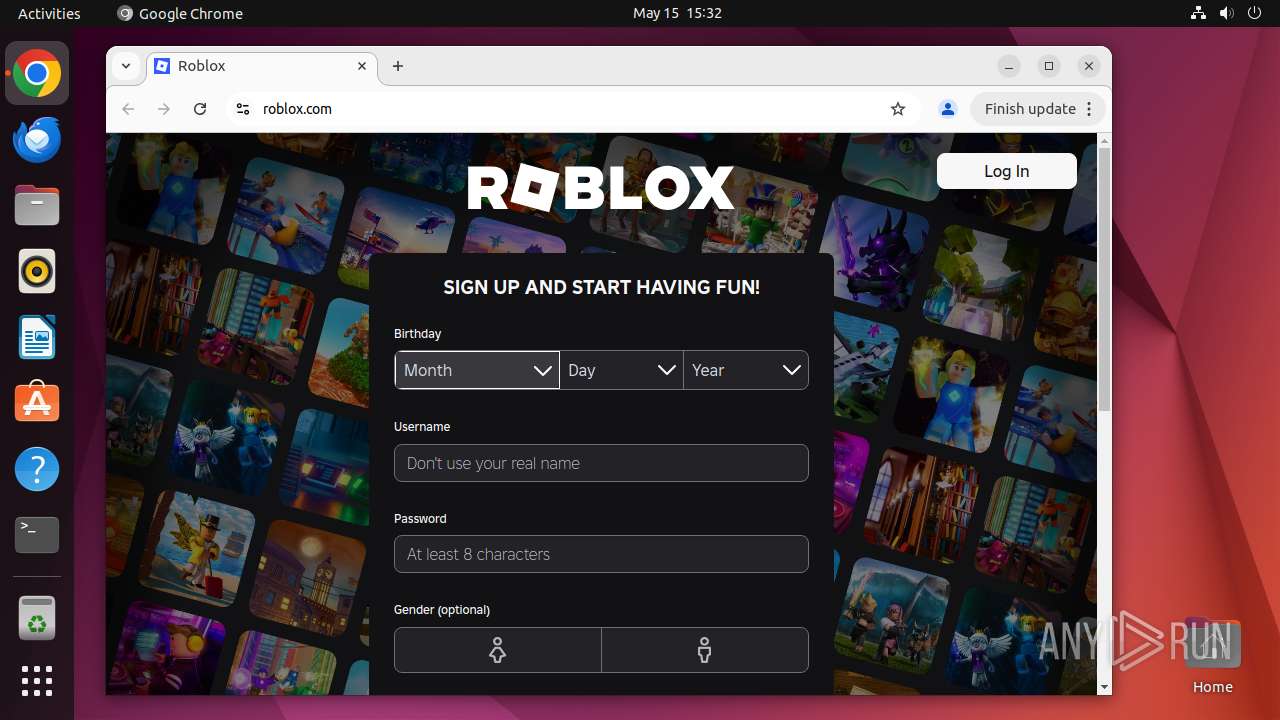This screenshot has width=1280, height=720.
Task: Open the power icon in top bar
Action: (x=1254, y=13)
